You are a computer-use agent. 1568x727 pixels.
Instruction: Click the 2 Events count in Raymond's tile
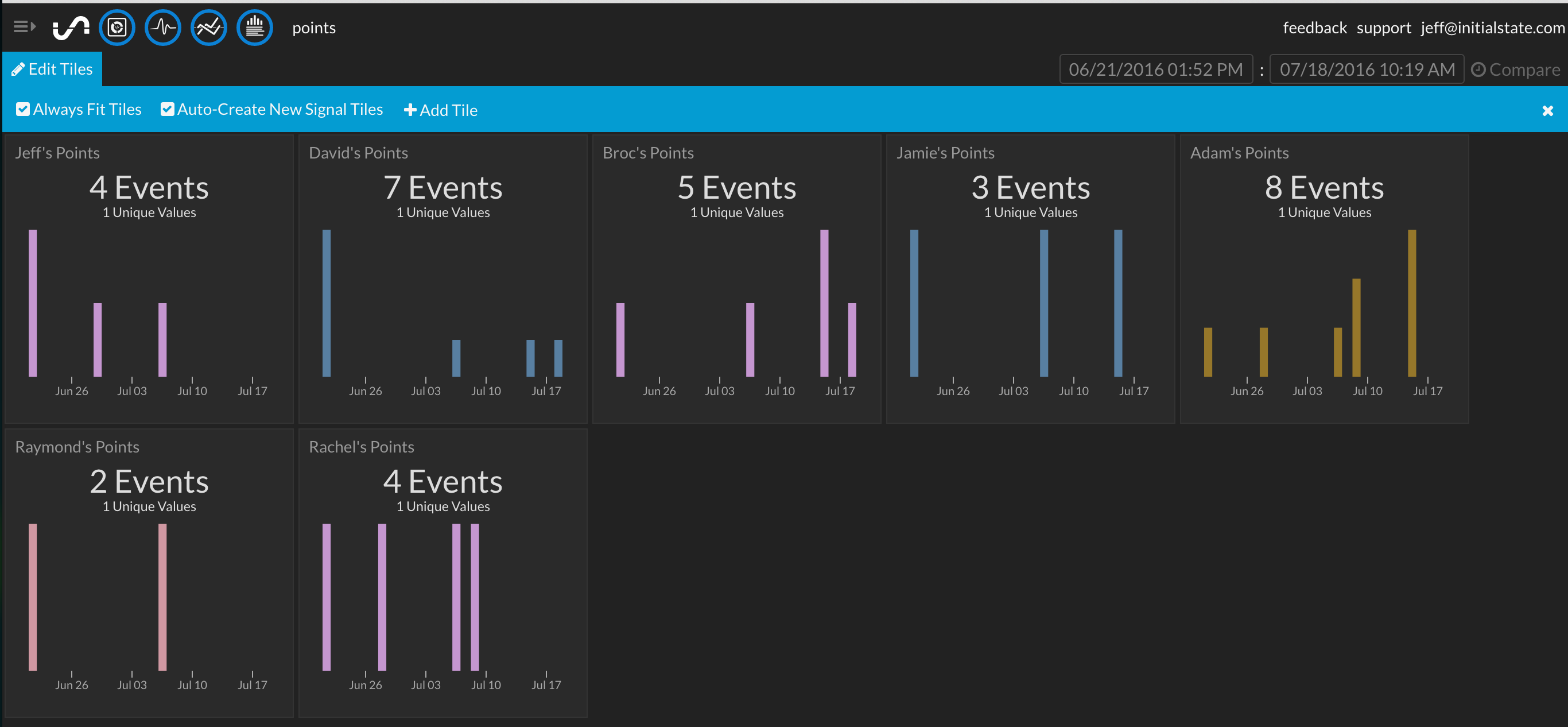149,482
